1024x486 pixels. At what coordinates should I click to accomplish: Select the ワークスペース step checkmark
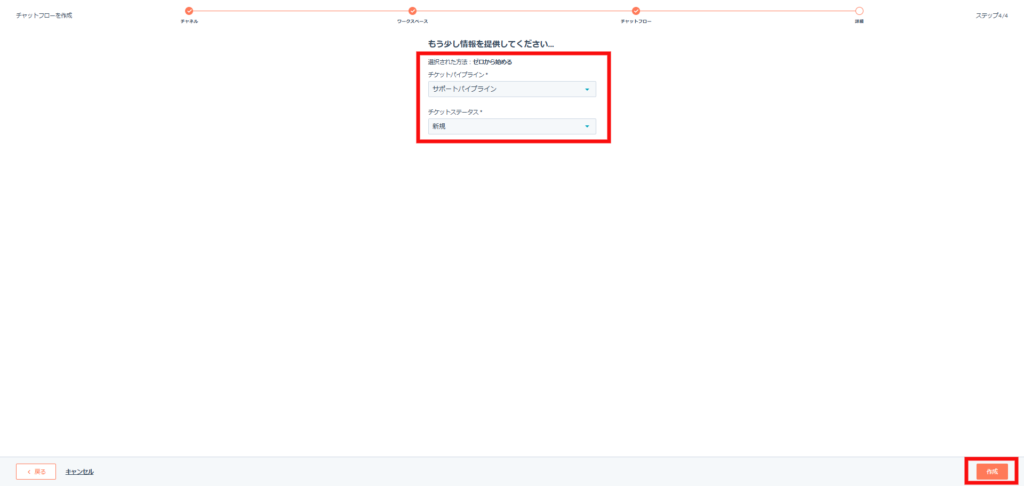413,11
